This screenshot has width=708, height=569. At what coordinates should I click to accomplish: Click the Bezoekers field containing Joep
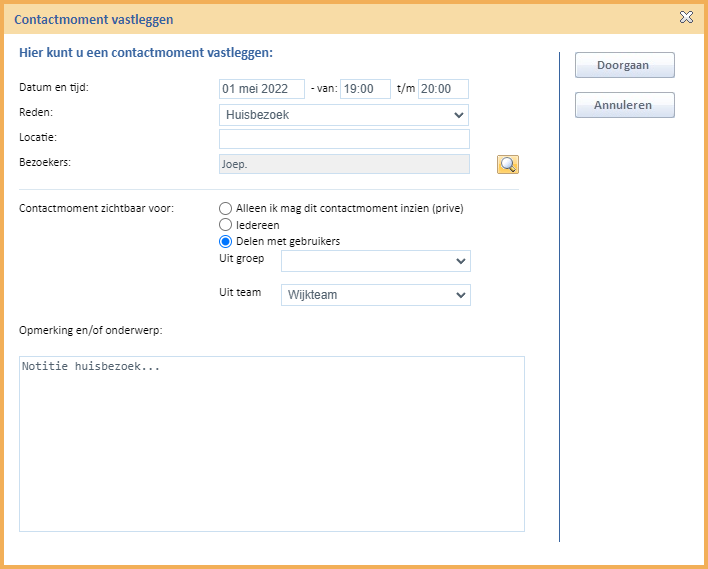(344, 164)
